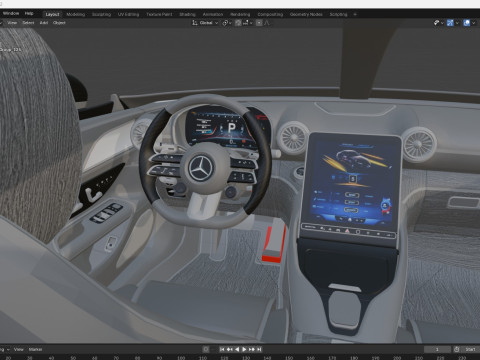Toggle viewport gizmos display
The width and height of the screenshot is (480, 360).
[x=450, y=23]
